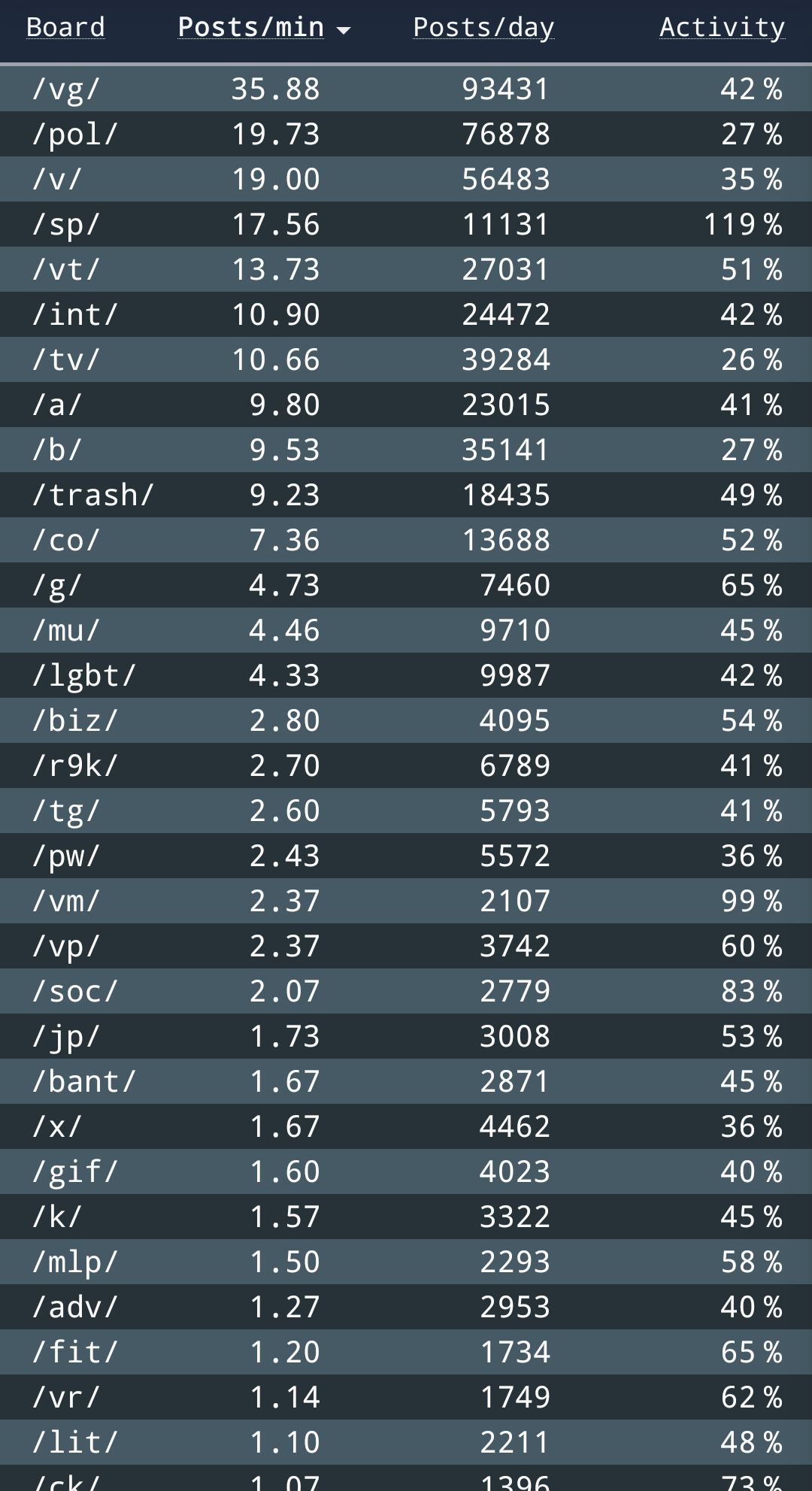Select the /vg/ board row
Viewport: 812px width, 1491px height.
coord(65,89)
